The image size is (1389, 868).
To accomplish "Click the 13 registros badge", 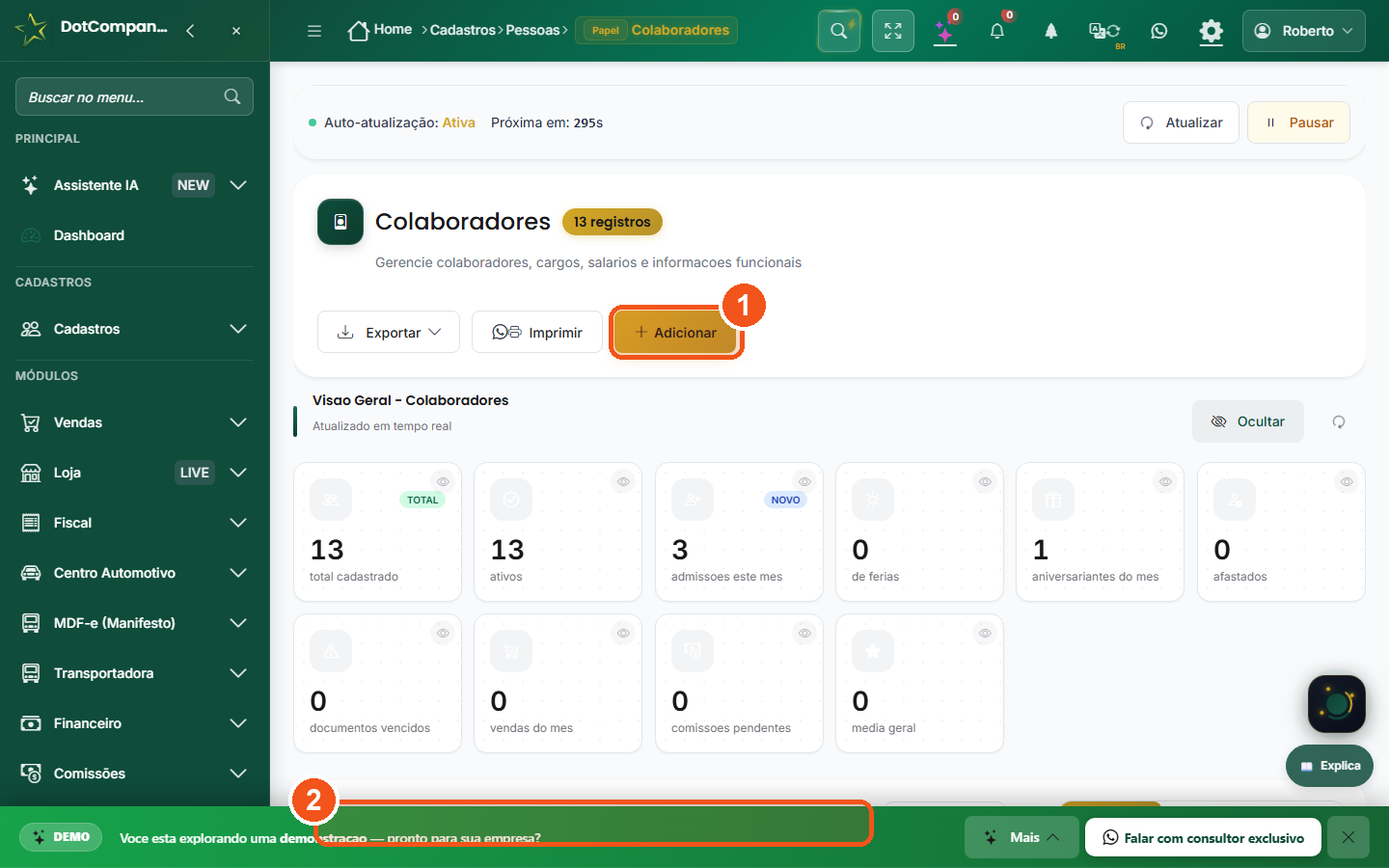I will [613, 222].
